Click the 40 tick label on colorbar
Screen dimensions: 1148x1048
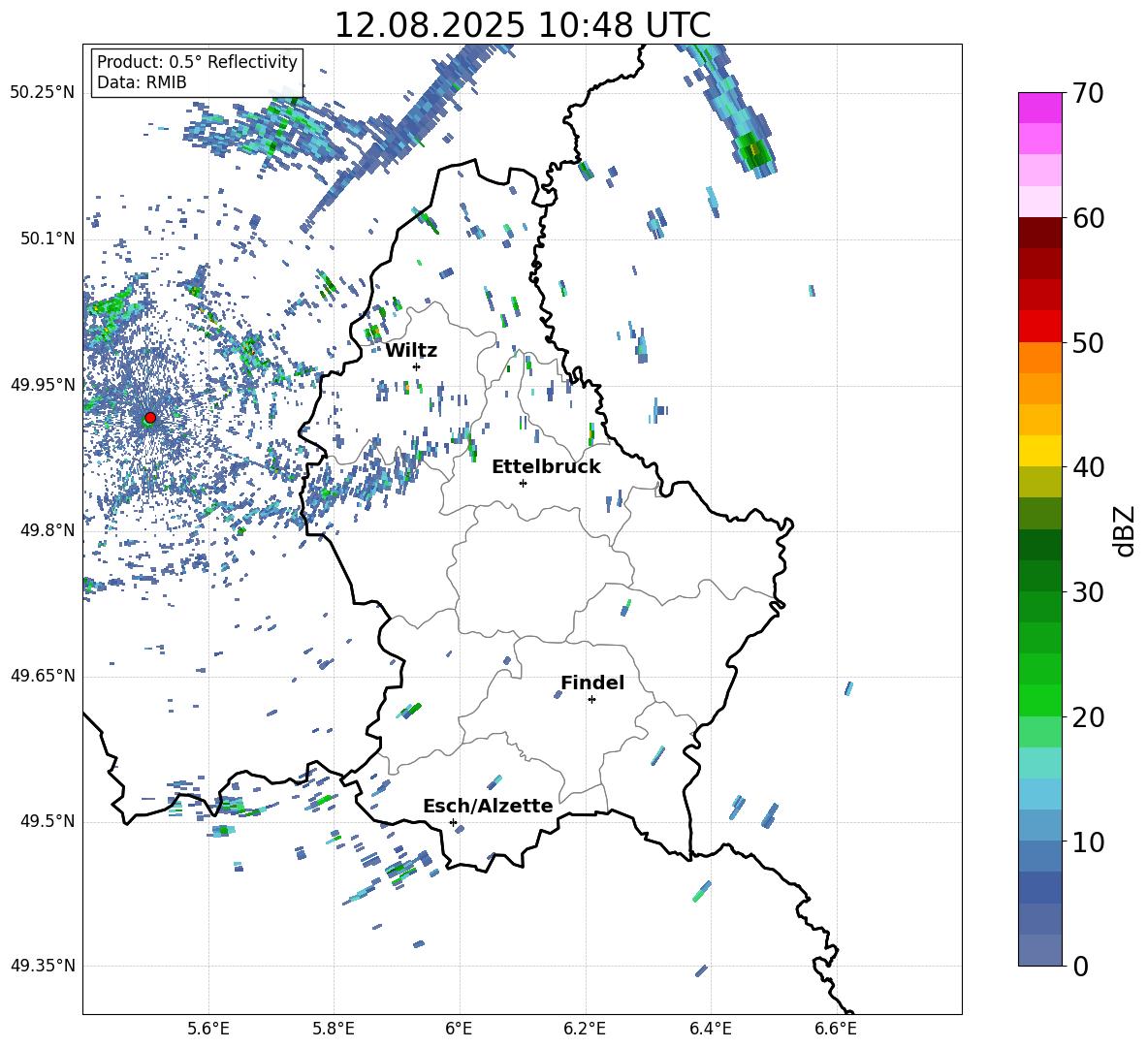coord(1088,467)
